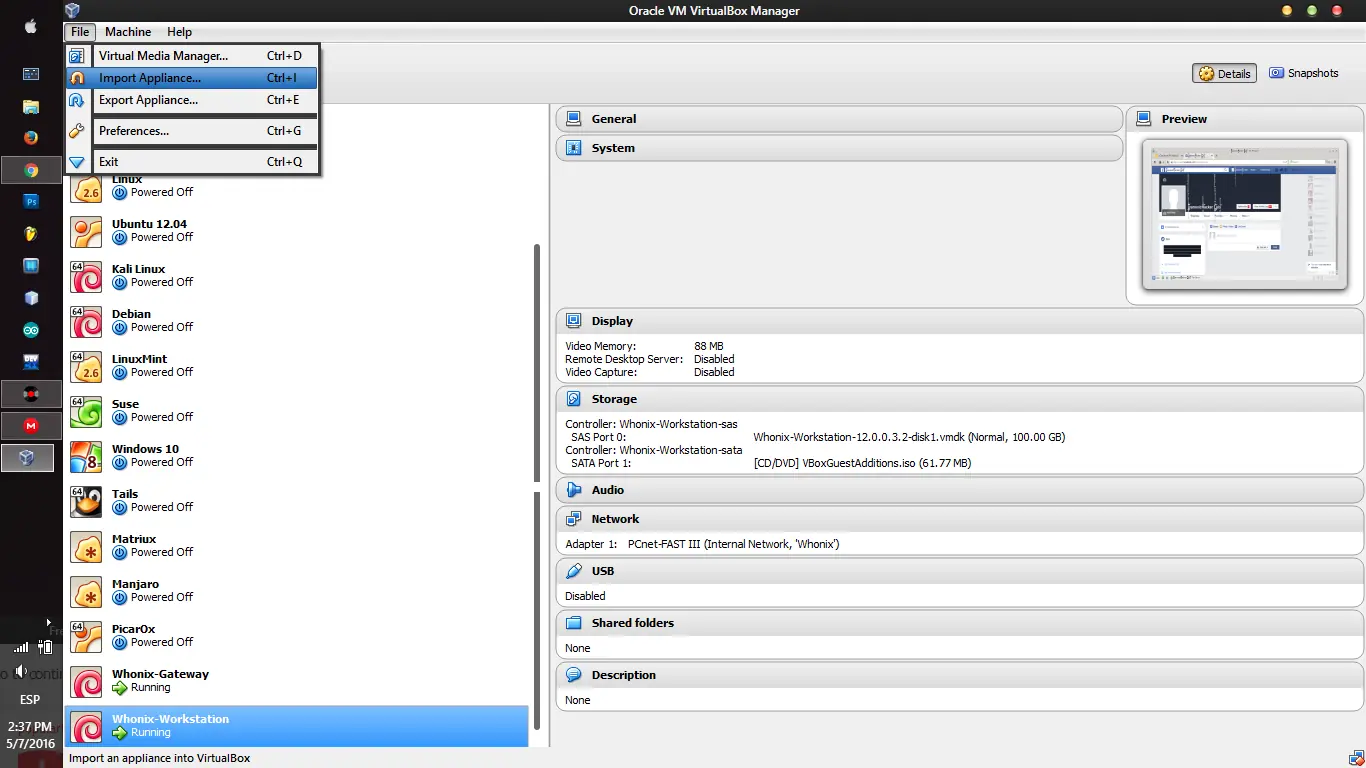The width and height of the screenshot is (1366, 768).
Task: Click the volume speaker tray icon
Action: (x=19, y=671)
